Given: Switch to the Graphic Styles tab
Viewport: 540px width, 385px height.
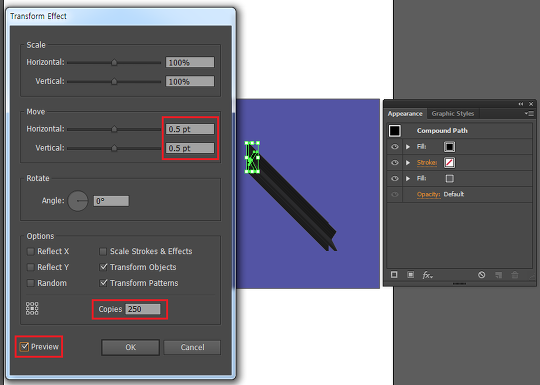Looking at the screenshot, I should click(x=453, y=114).
